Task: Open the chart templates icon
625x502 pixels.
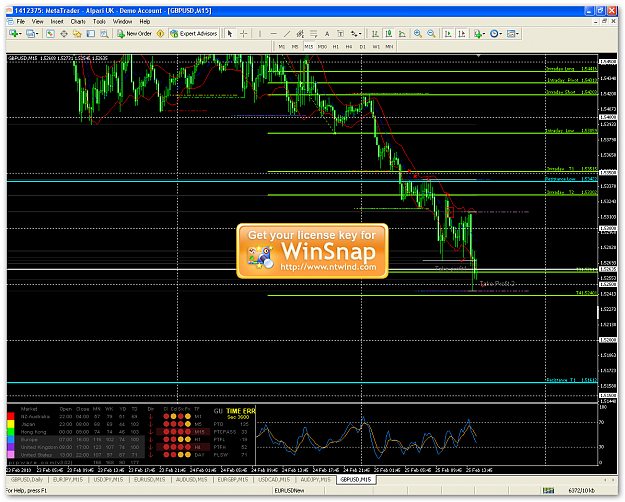Action: tap(511, 34)
